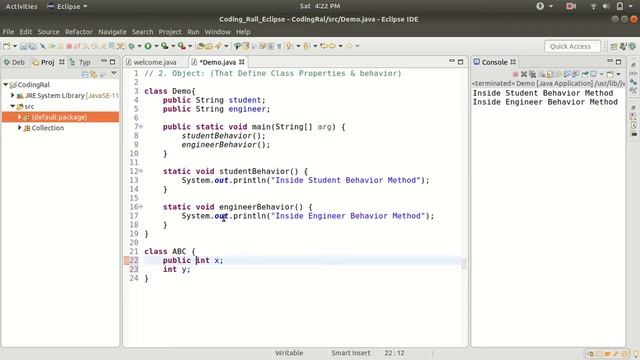
Task: Toggle Show Whitespace Characters in toolbar
Action: pos(279,46)
